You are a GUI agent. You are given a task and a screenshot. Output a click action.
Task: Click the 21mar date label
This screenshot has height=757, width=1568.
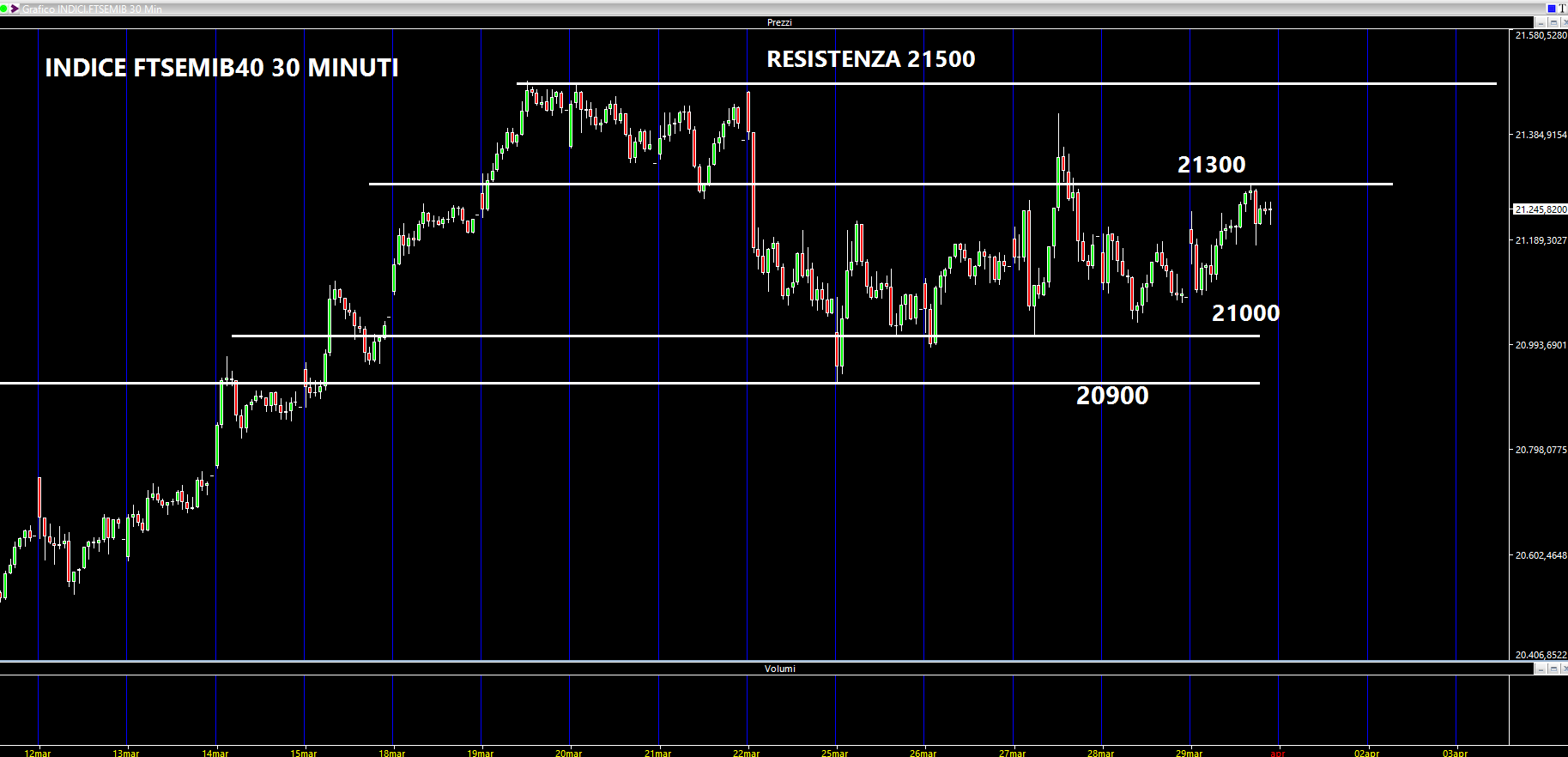tap(658, 753)
